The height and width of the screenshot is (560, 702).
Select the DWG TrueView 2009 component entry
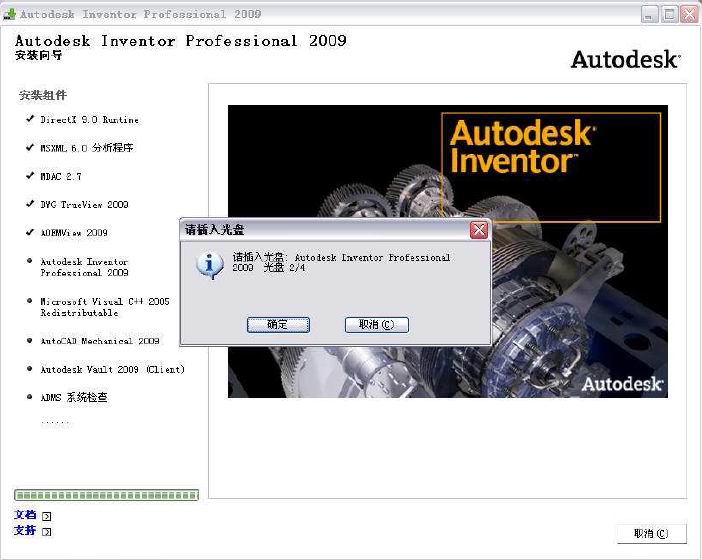pyautogui.click(x=84, y=205)
